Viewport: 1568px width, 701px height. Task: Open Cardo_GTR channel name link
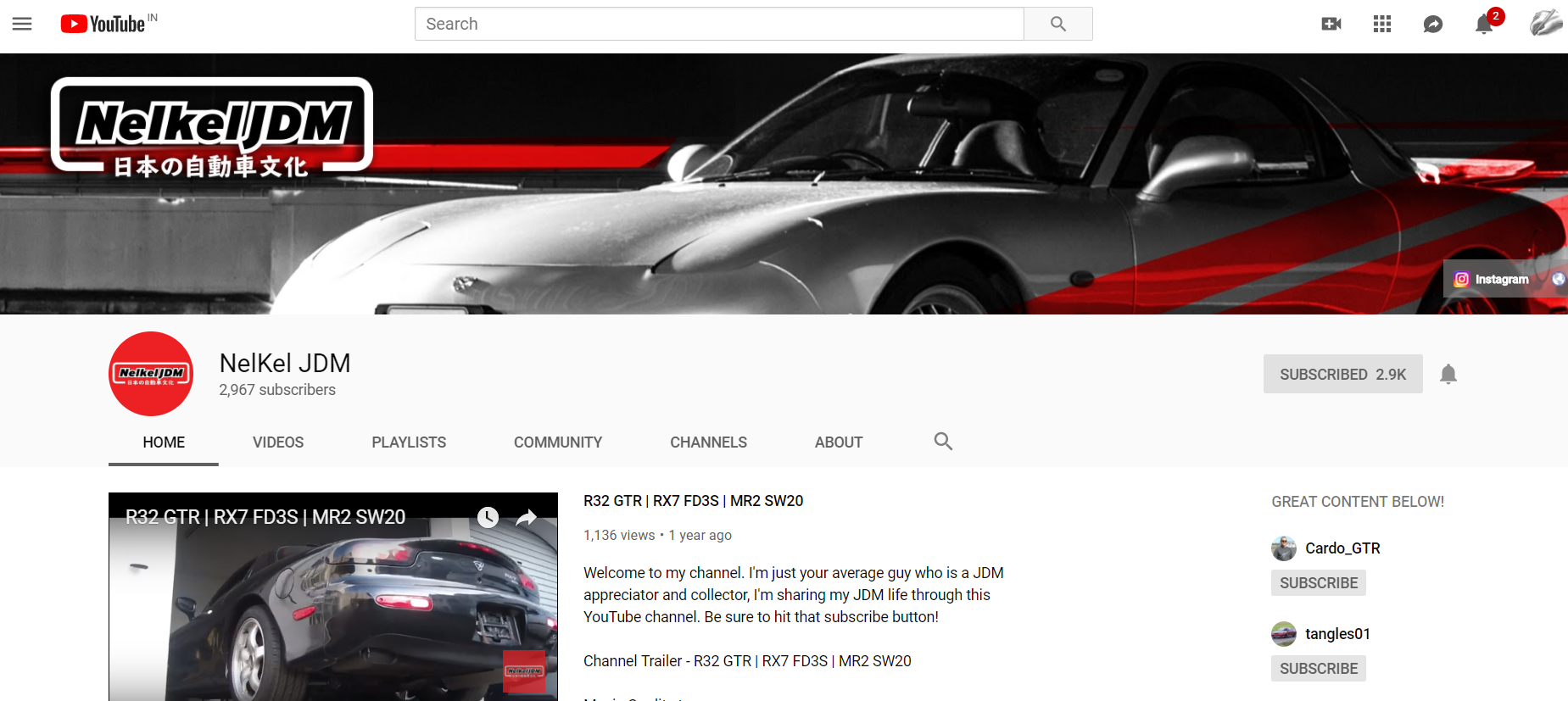(x=1343, y=548)
